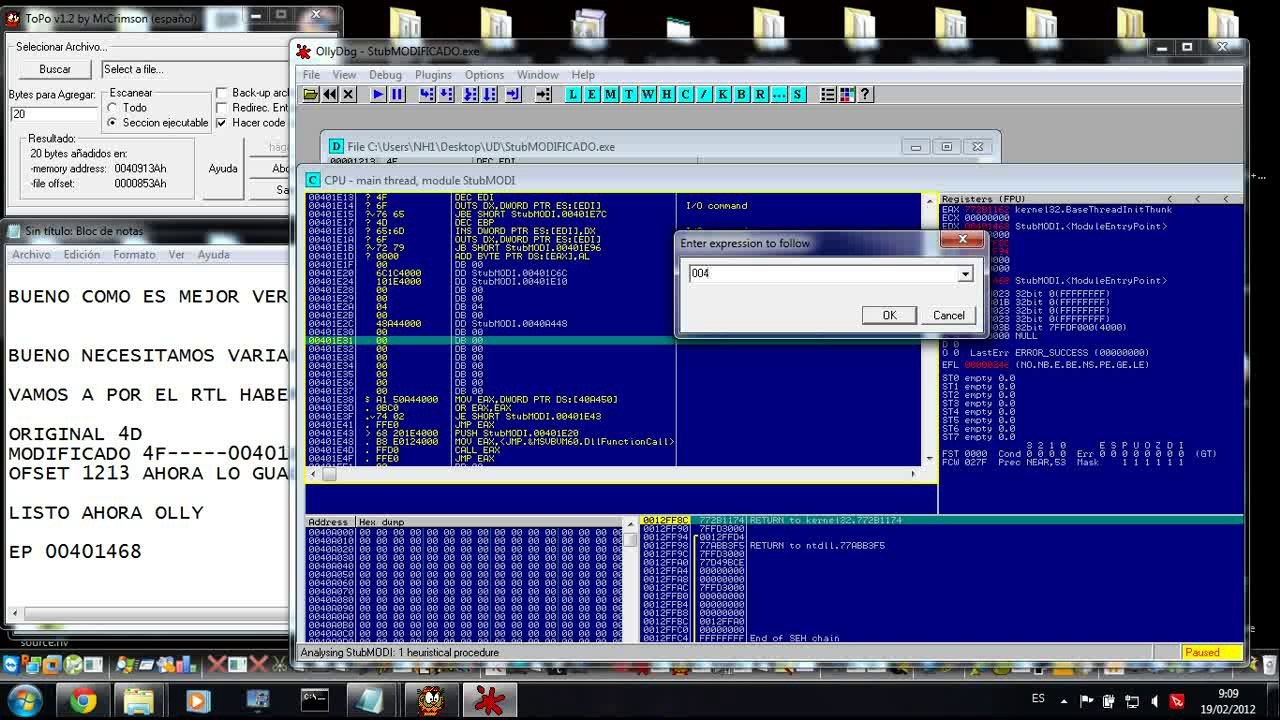Click the Debugging options list icon

(x=828, y=94)
